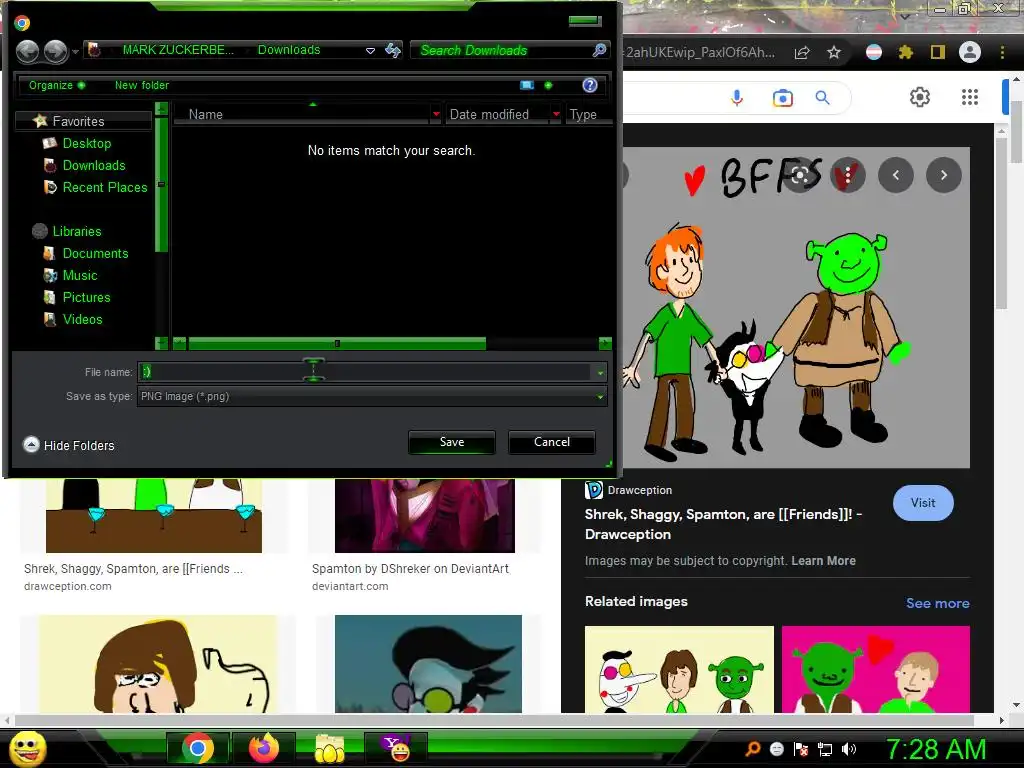
Task: Open the File name dropdown arrow
Action: tap(600, 373)
